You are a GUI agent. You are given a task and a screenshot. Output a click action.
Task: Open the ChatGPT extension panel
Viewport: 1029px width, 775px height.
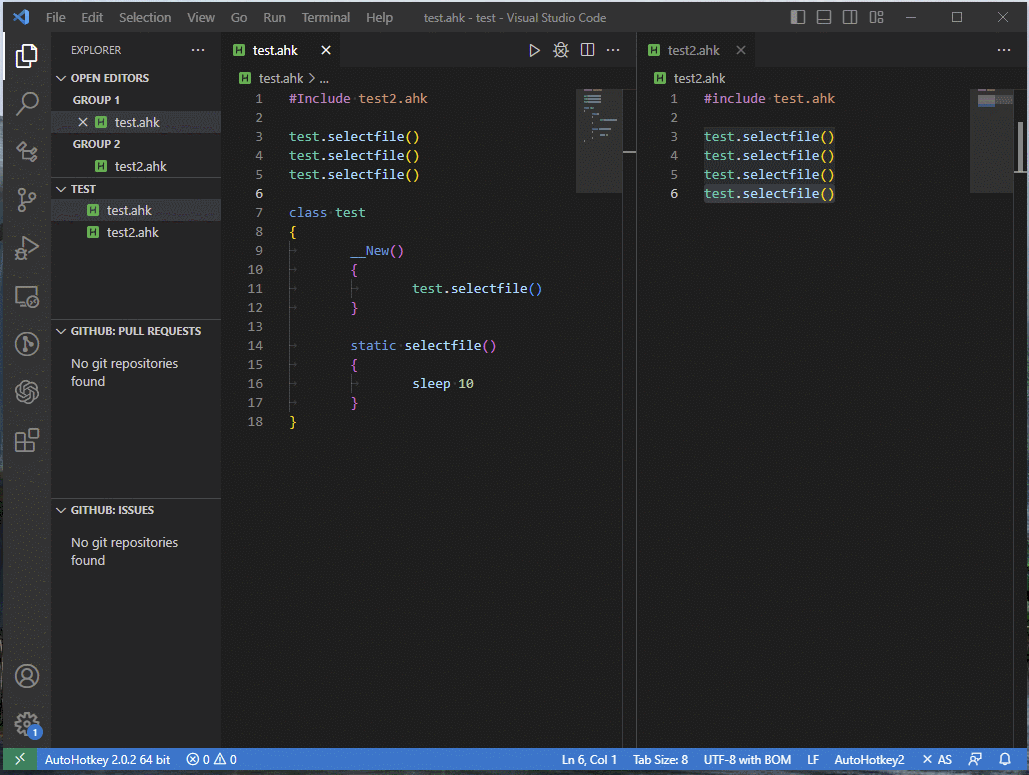point(27,391)
